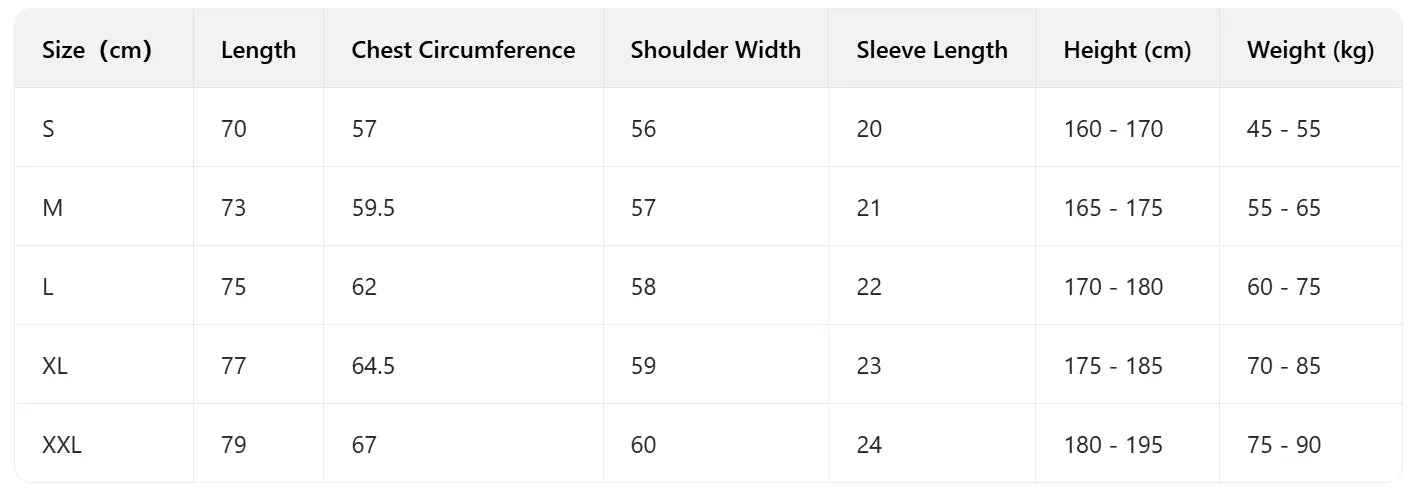The width and height of the screenshot is (1410, 499).
Task: Click the 59.5 chest circumference value
Action: pyautogui.click(x=373, y=208)
